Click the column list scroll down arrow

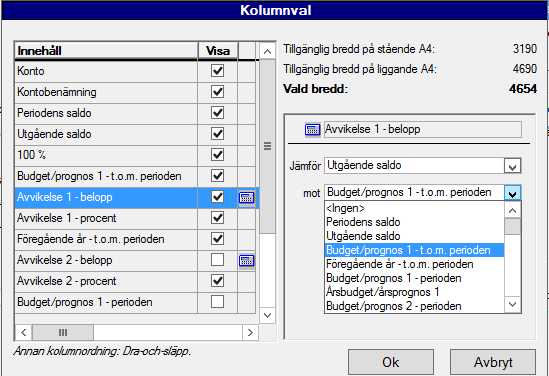pyautogui.click(x=267, y=315)
